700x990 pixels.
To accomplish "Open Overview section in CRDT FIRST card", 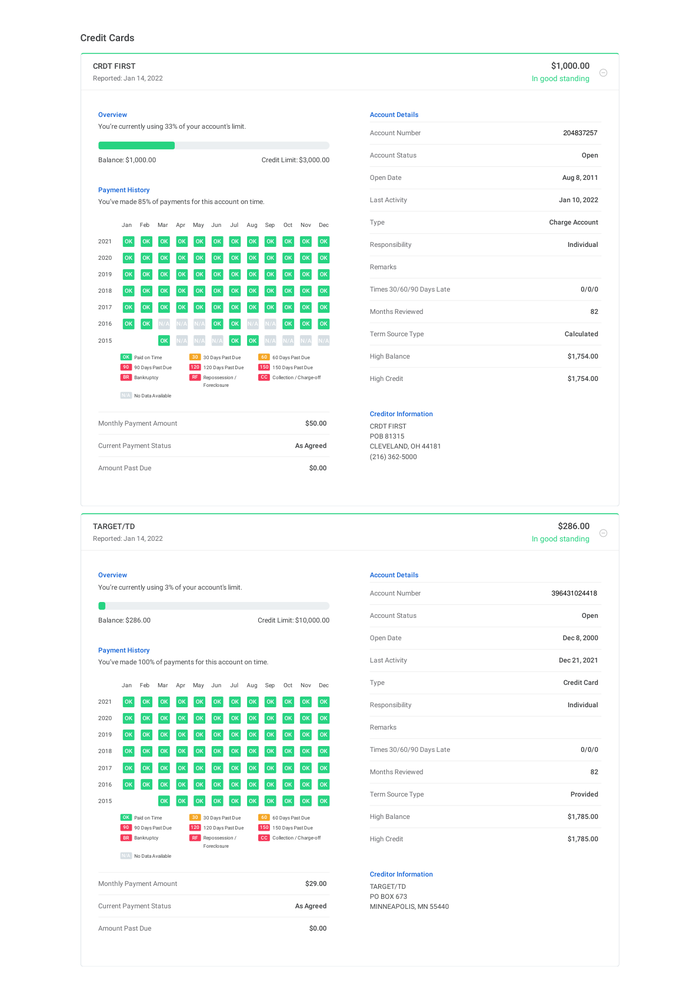I will [112, 115].
